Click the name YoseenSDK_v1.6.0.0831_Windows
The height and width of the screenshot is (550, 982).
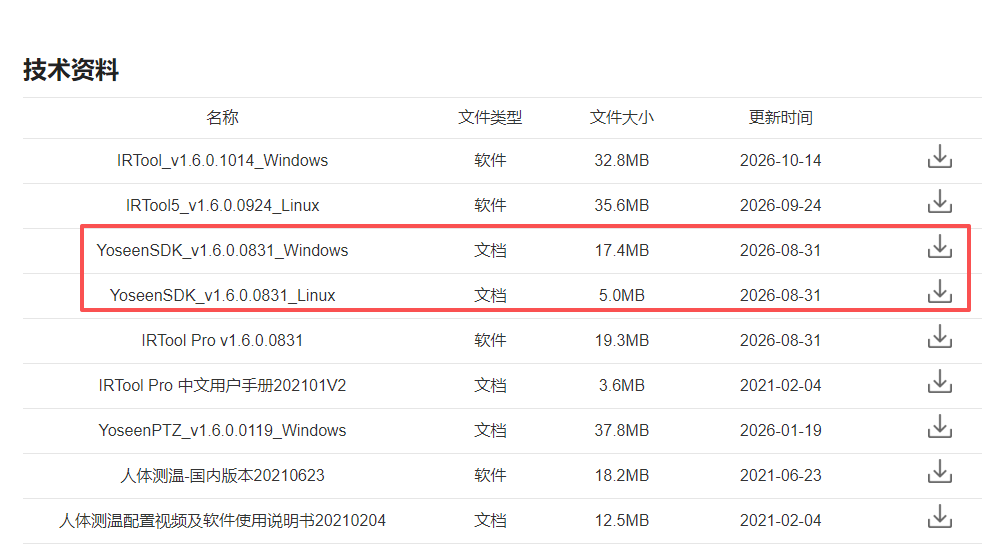(x=222, y=251)
